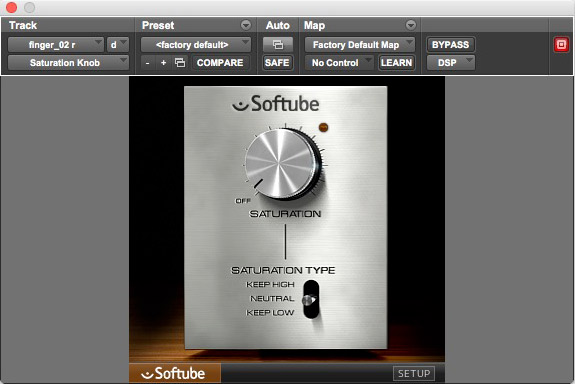Image resolution: width=575 pixels, height=384 pixels.
Task: Click the Softube logo on the plugin faceplate
Action: tap(275, 104)
